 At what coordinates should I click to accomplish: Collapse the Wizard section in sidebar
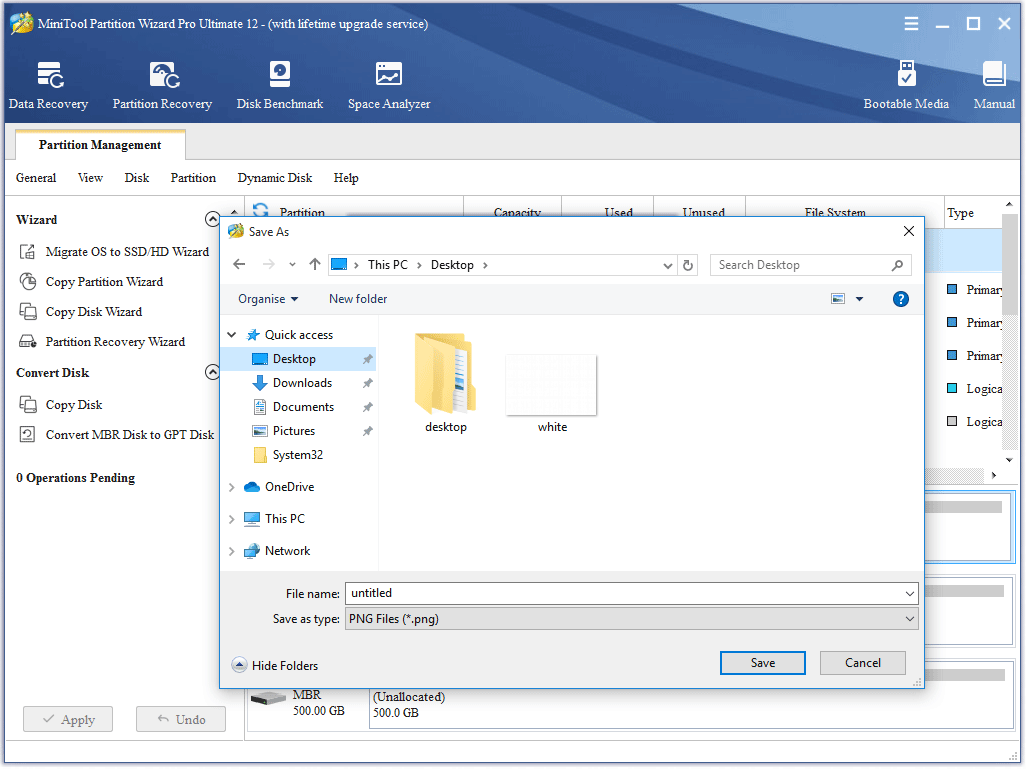[212, 219]
